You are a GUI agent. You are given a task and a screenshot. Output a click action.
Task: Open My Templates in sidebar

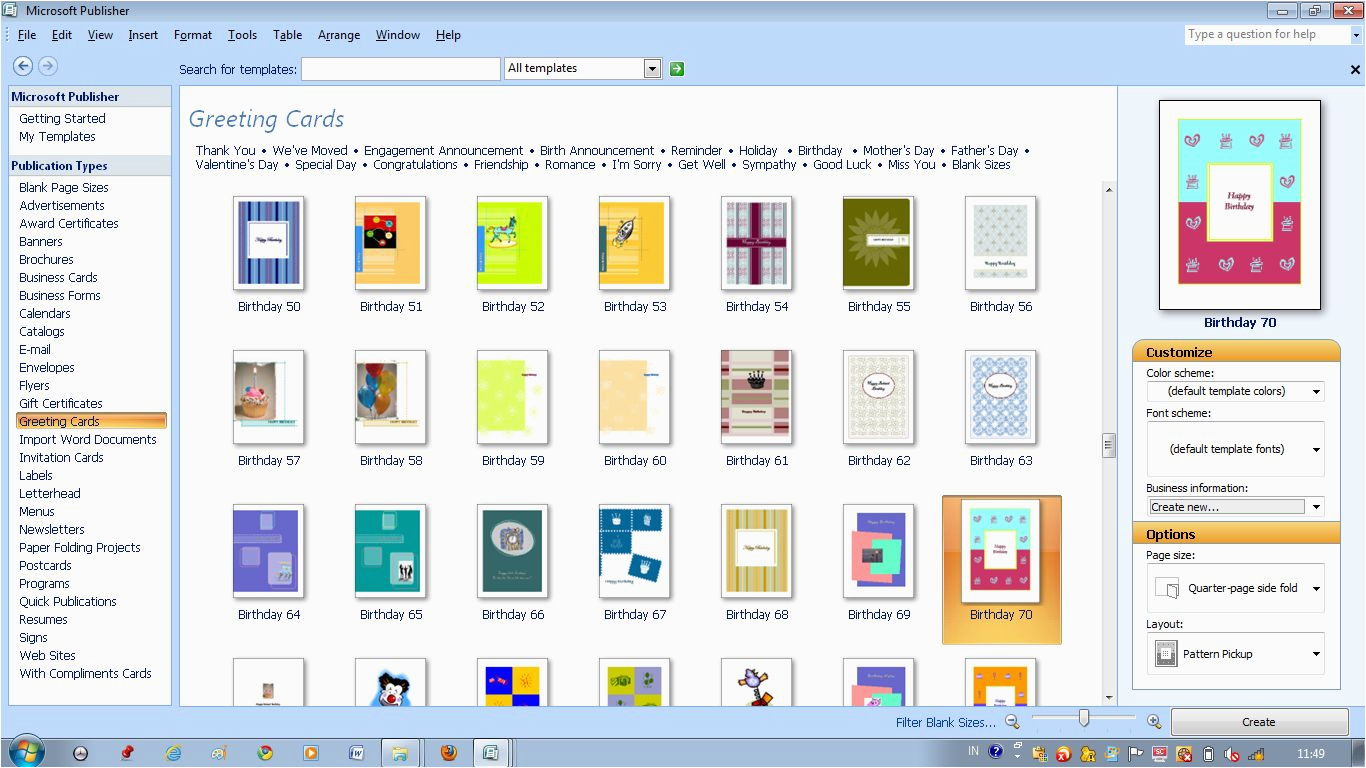(x=57, y=137)
